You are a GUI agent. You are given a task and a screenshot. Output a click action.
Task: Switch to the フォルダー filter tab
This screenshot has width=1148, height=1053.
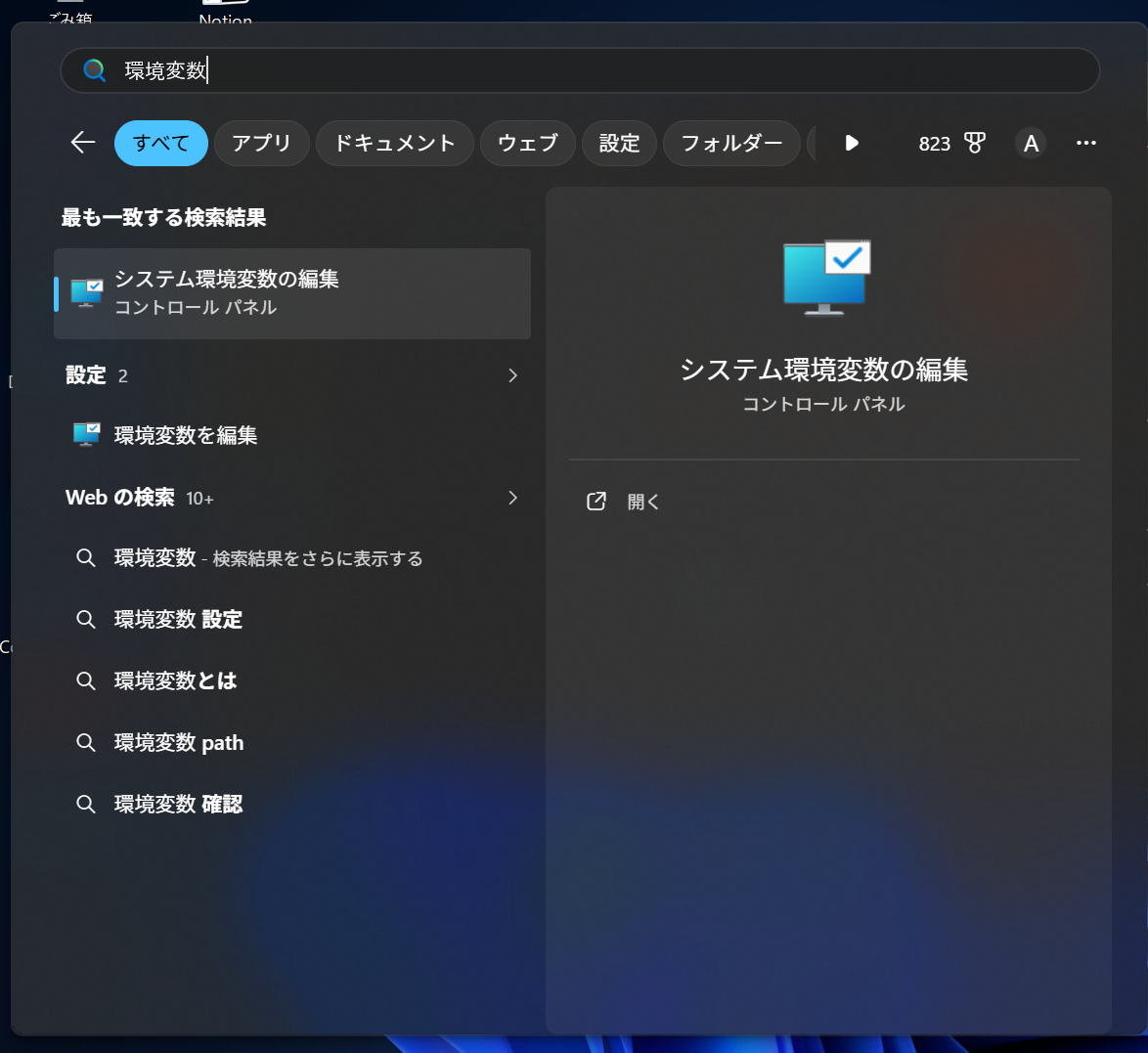click(731, 143)
